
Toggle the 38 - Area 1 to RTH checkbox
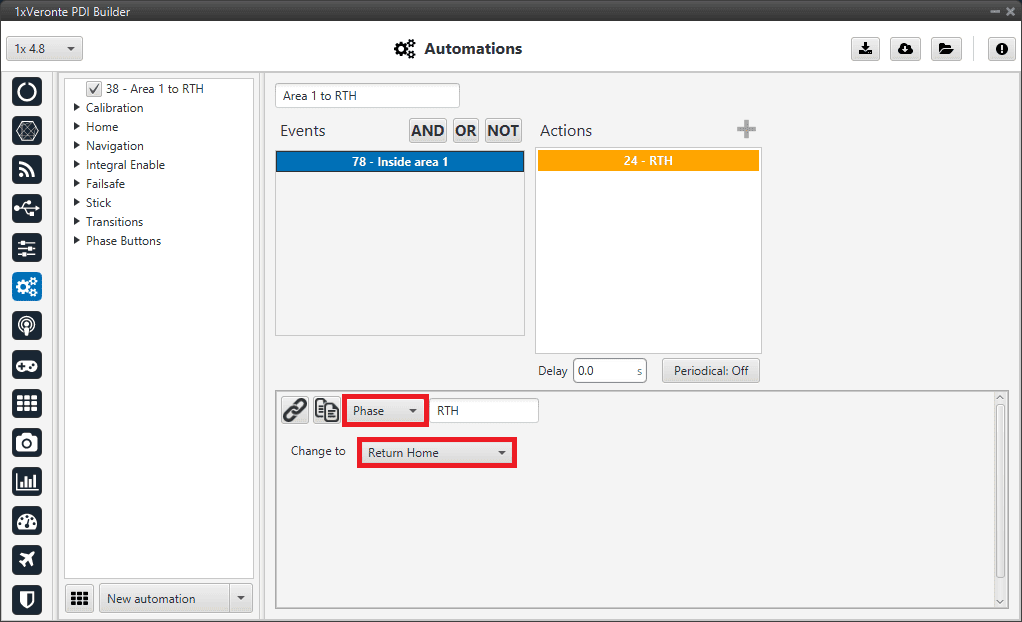click(x=94, y=89)
